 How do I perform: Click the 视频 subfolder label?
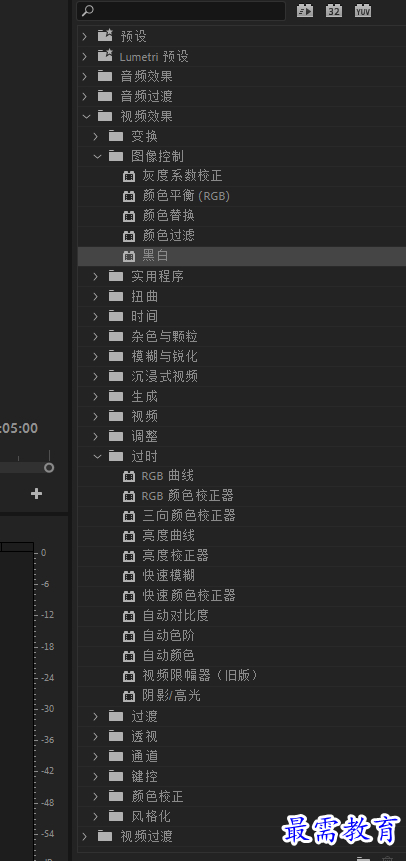click(144, 416)
